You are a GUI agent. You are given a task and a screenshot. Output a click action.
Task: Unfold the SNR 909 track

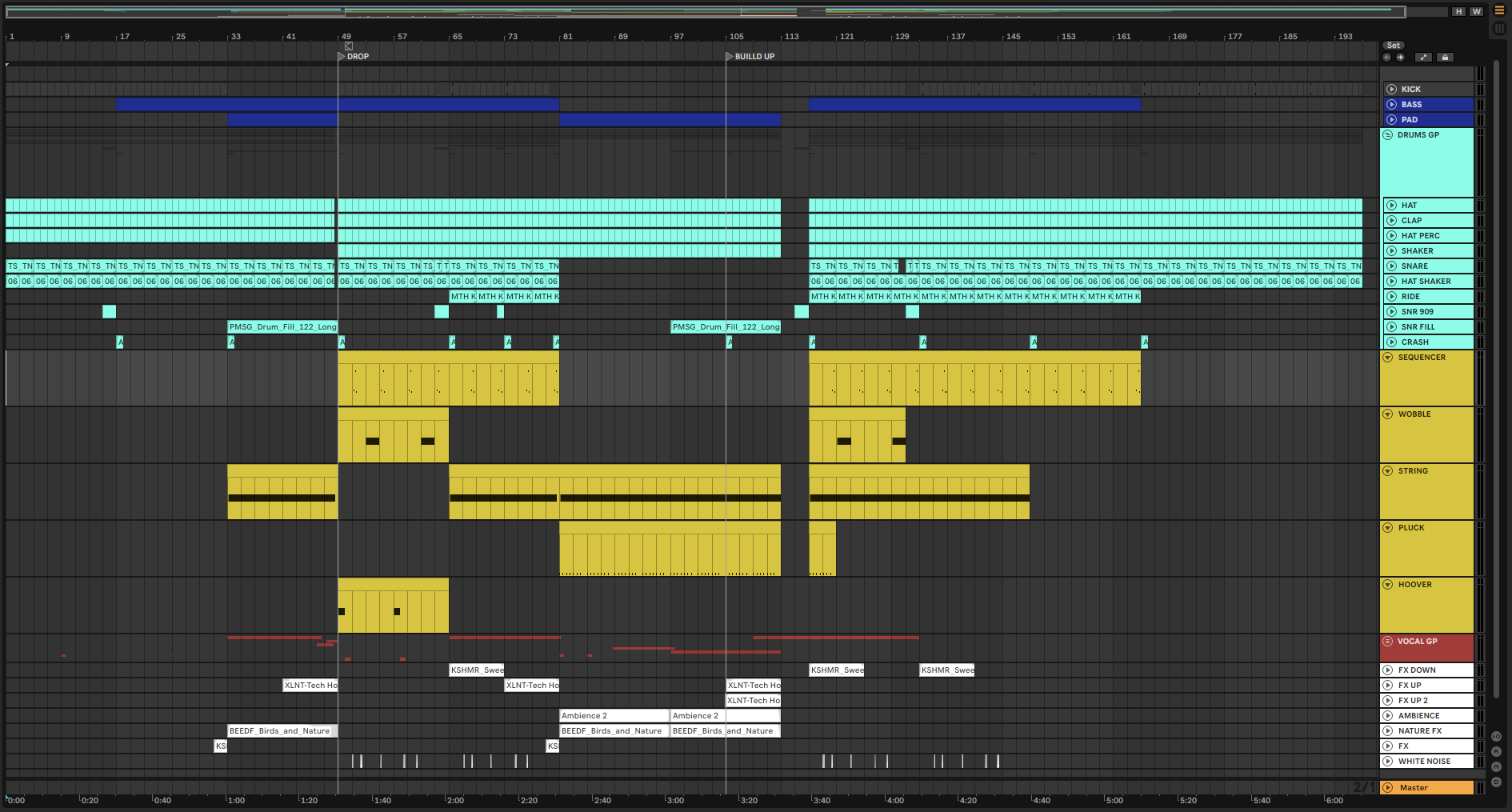point(1391,312)
